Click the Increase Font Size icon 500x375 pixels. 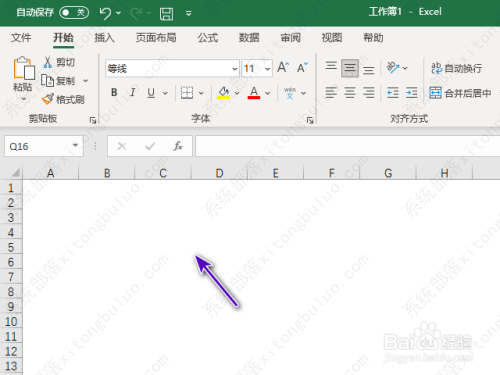tap(283, 68)
